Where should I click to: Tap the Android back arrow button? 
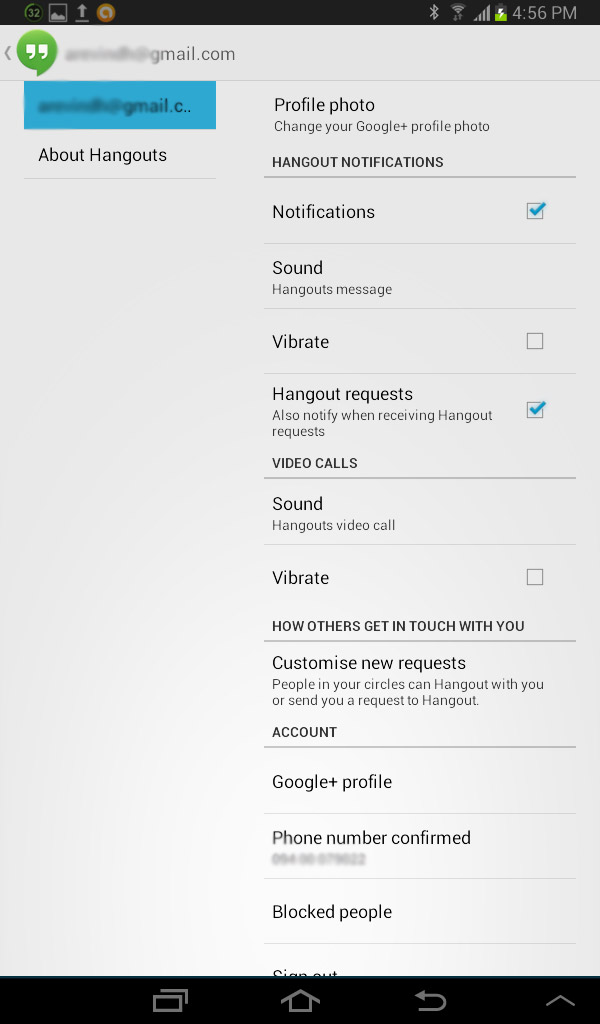(430, 1000)
